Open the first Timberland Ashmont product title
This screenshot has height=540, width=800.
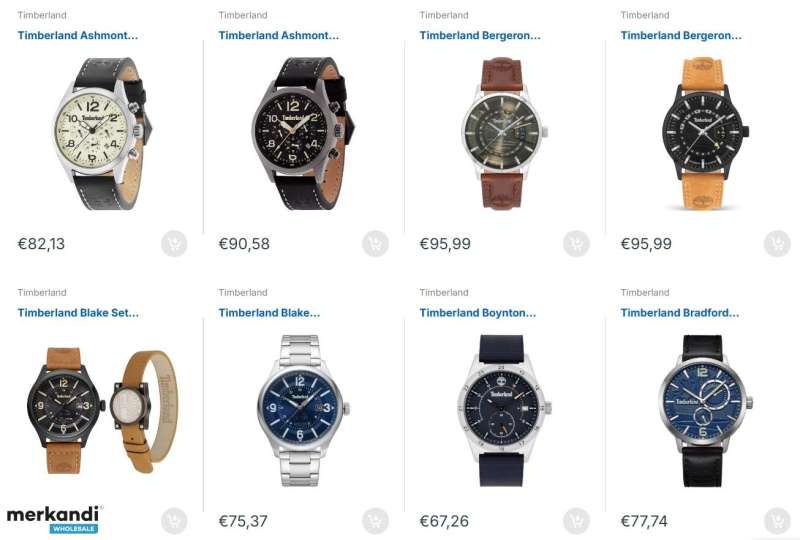pos(78,35)
